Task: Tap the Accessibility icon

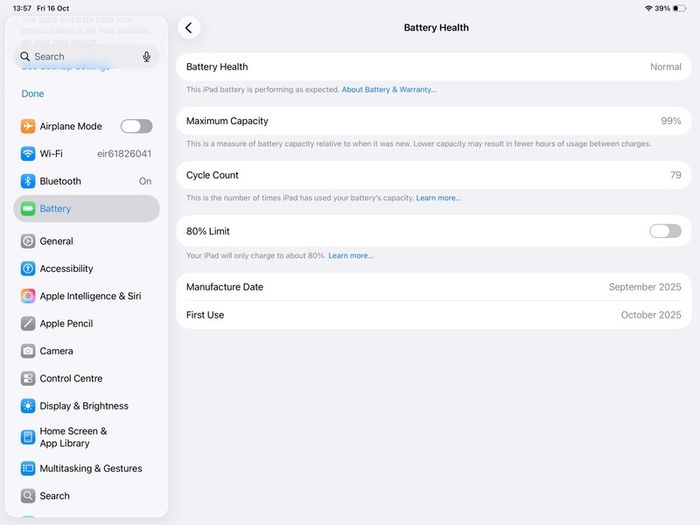Action: pyautogui.click(x=28, y=269)
